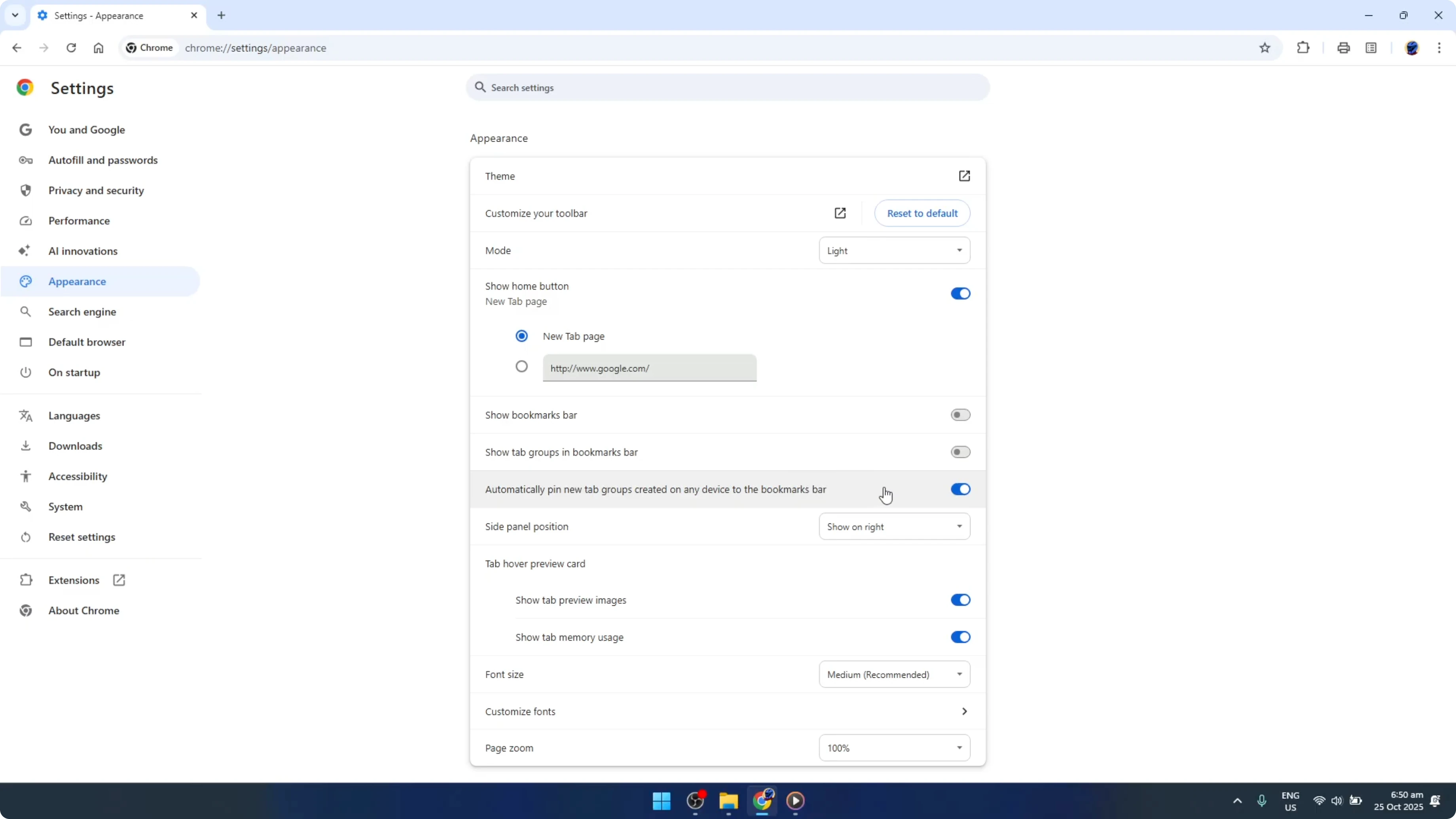Open Privacy and security settings
Viewport: 1456px width, 819px height.
96,190
